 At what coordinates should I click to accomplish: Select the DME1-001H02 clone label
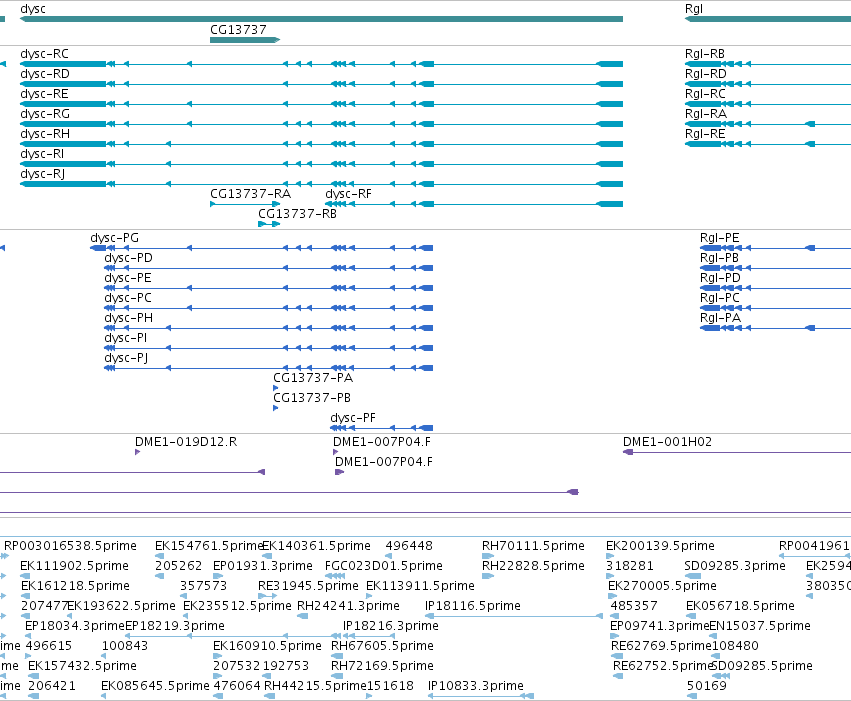point(668,442)
